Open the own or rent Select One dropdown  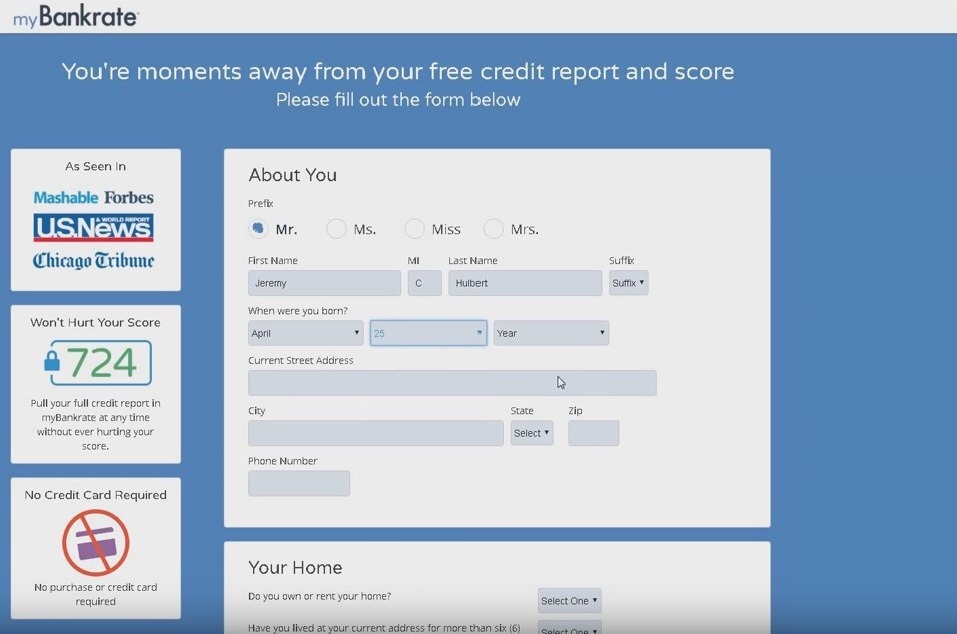point(568,600)
